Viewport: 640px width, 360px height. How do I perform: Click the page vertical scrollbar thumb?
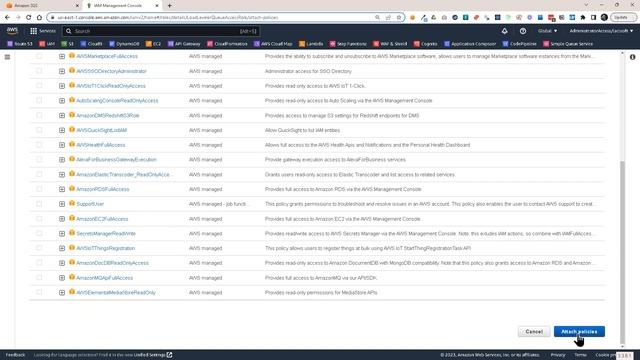pos(622,252)
